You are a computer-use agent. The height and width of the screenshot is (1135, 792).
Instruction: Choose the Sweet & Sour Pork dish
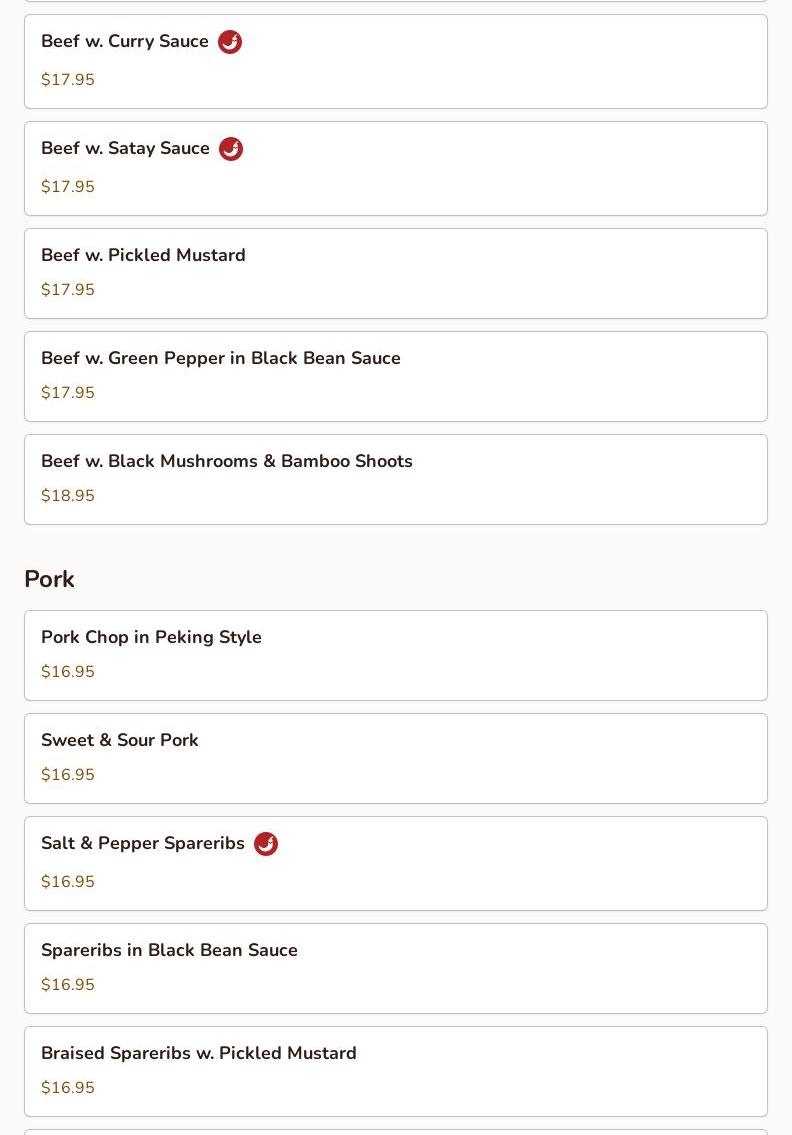click(120, 741)
